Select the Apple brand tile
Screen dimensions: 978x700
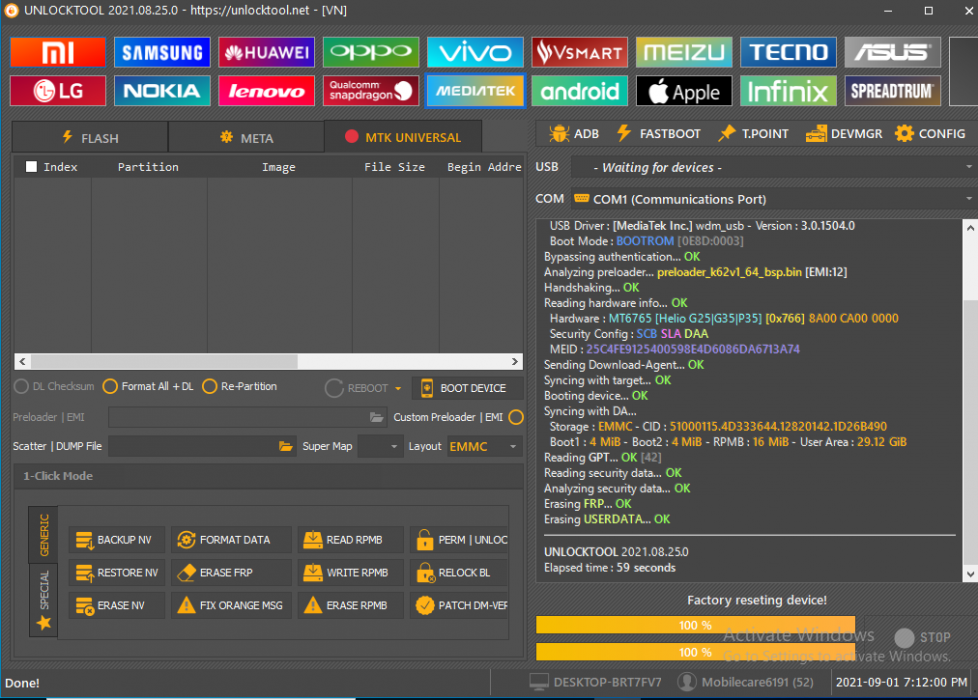click(684, 91)
